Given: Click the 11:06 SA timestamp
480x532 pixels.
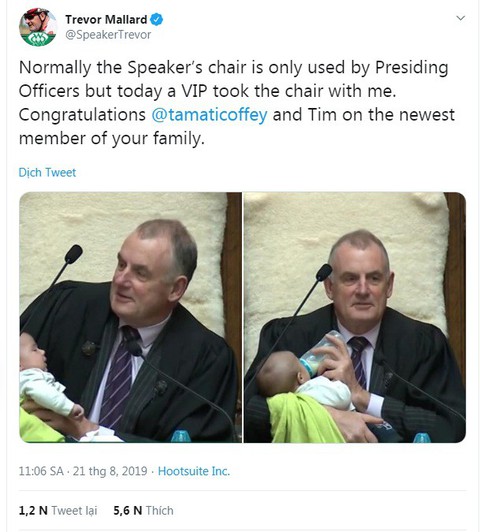Looking at the screenshot, I should 41,471.
